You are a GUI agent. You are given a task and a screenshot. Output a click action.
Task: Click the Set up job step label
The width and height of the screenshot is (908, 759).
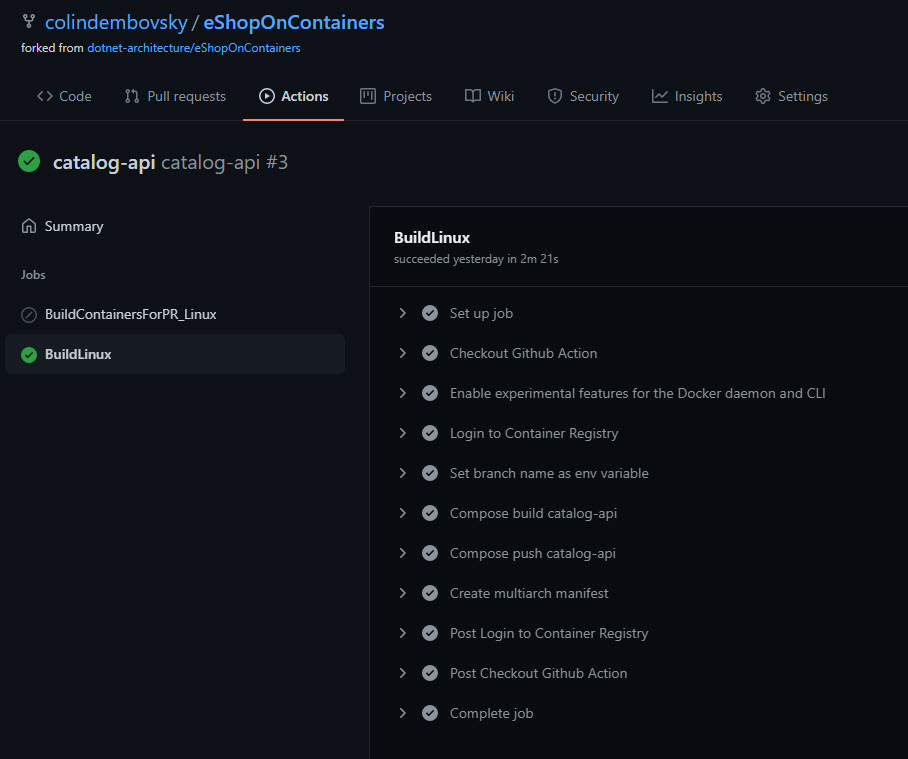coord(481,313)
